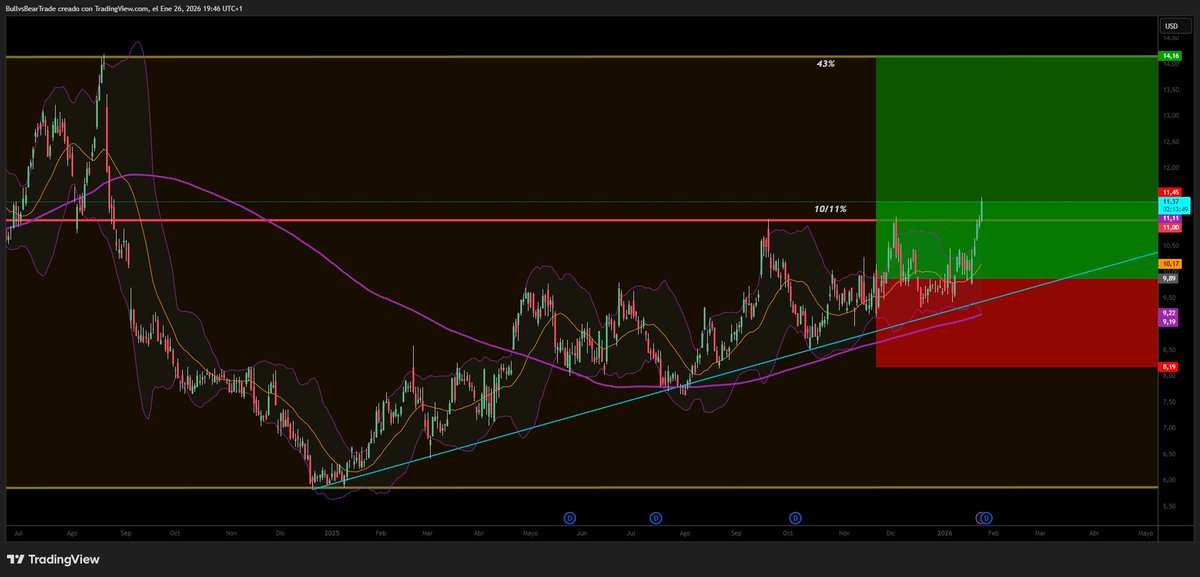1200x577 pixels.
Task: Select the red 11,00 price label
Action: 1170,227
